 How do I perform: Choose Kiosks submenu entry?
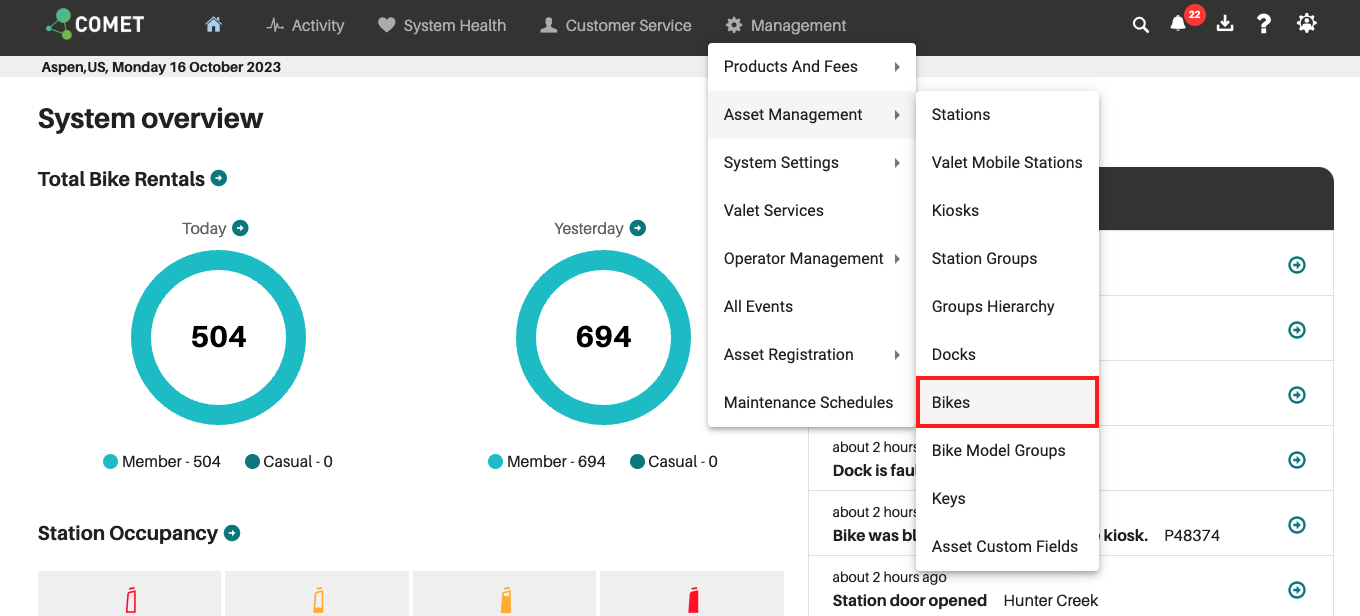point(1007,211)
